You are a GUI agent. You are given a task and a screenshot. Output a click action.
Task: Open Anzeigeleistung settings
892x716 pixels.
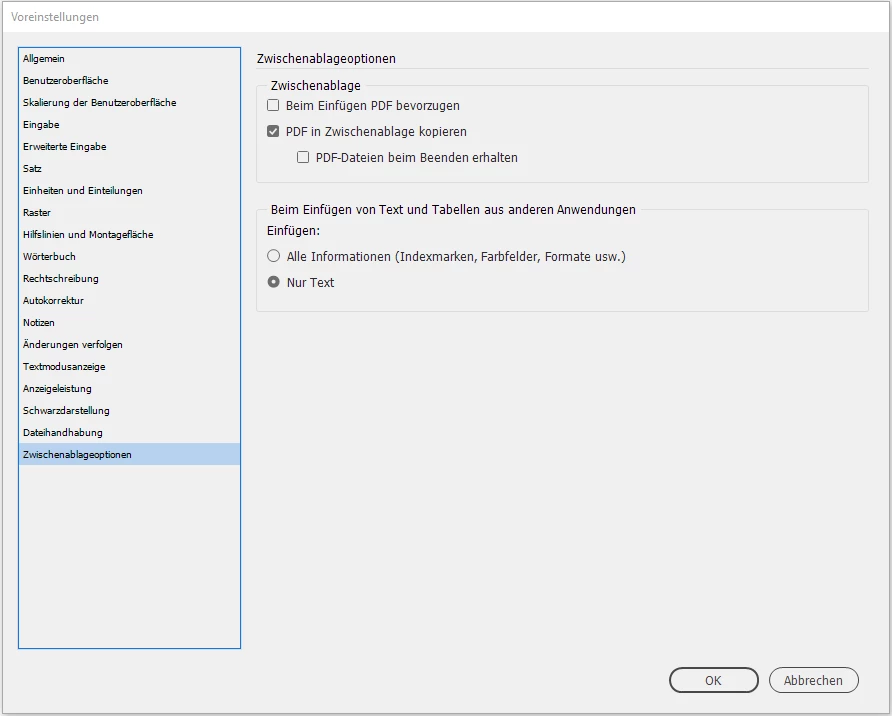(x=129, y=388)
